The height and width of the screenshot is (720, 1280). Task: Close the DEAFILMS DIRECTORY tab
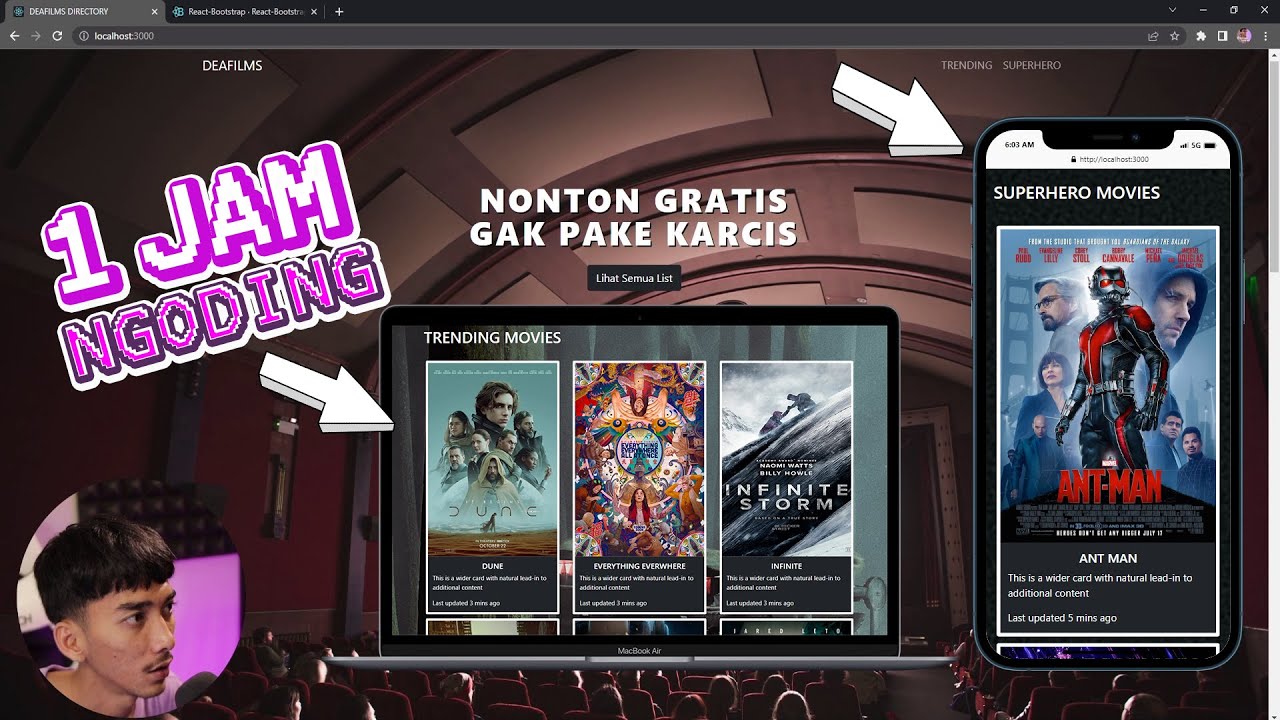154,12
